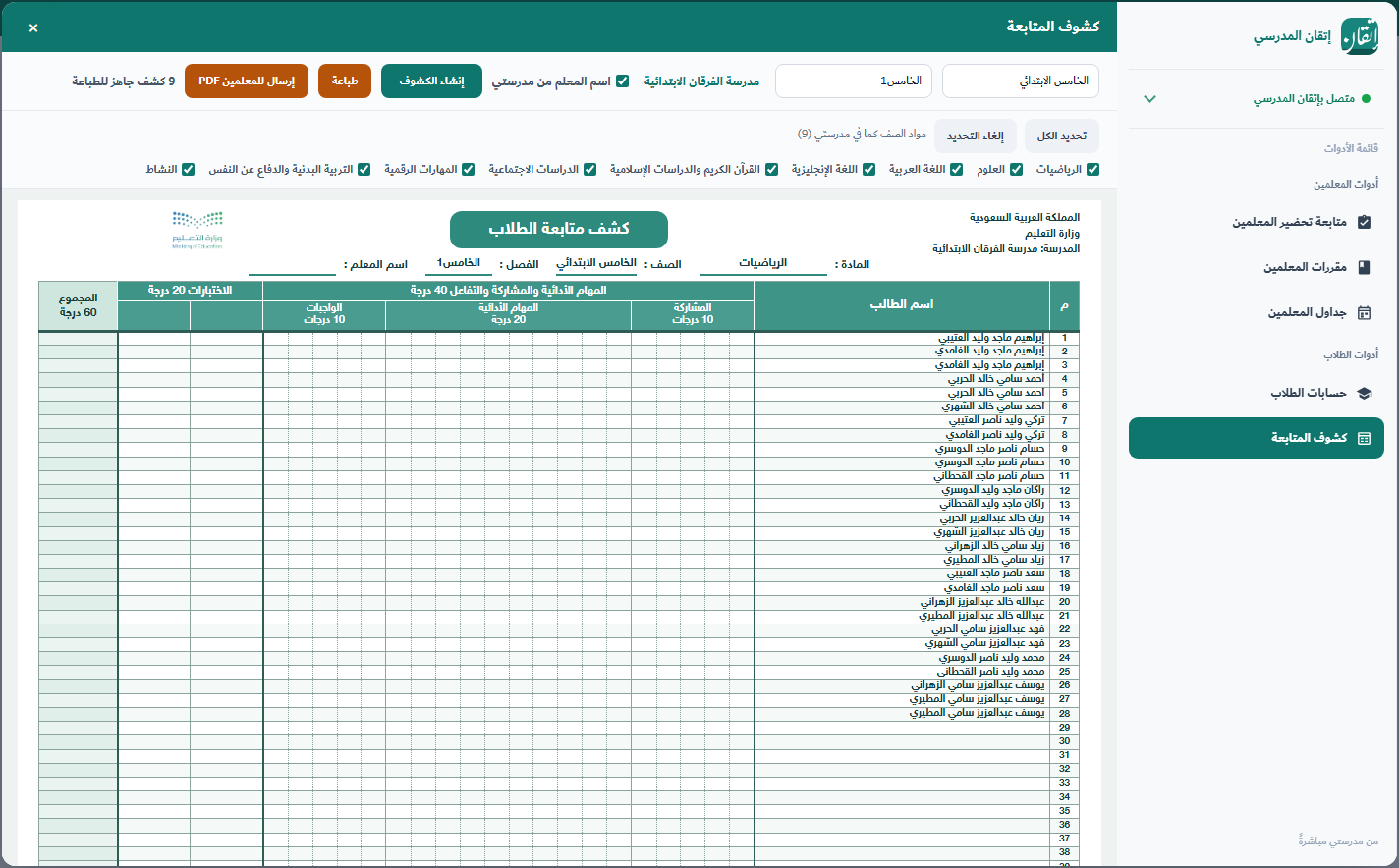Open the الخامس1 class dropdown
Viewport: 1399px width, 868px height.
[x=854, y=81]
